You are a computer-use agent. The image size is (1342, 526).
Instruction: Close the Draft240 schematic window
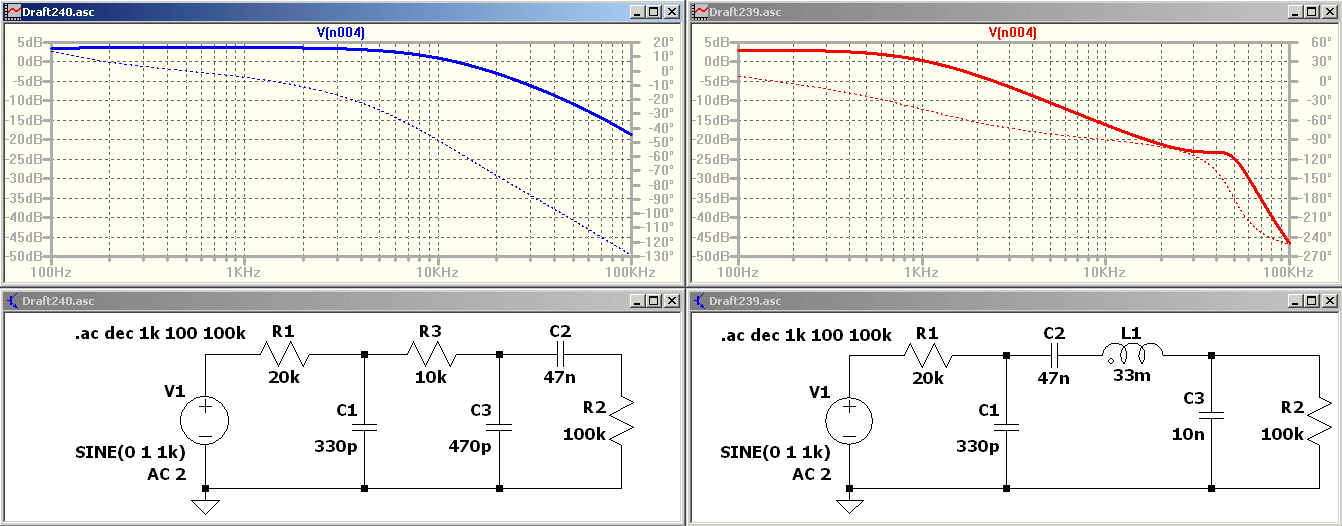point(672,300)
